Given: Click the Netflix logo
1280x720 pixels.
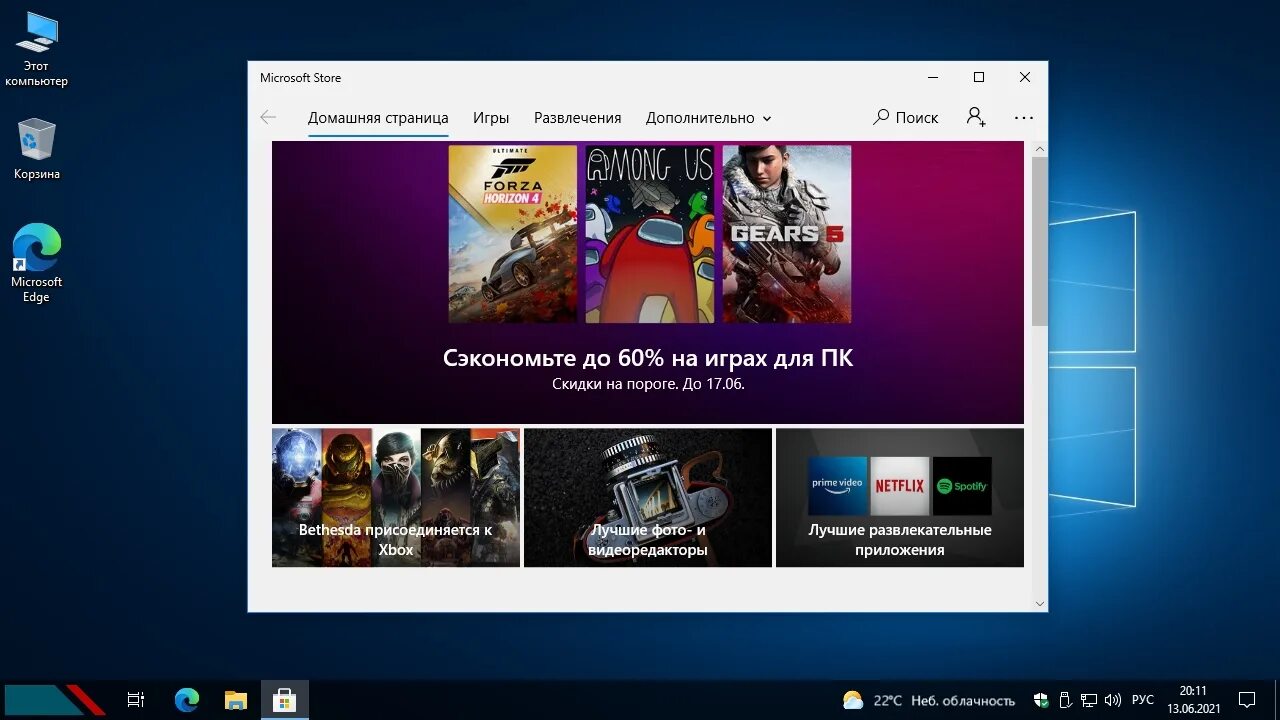Looking at the screenshot, I should point(900,486).
